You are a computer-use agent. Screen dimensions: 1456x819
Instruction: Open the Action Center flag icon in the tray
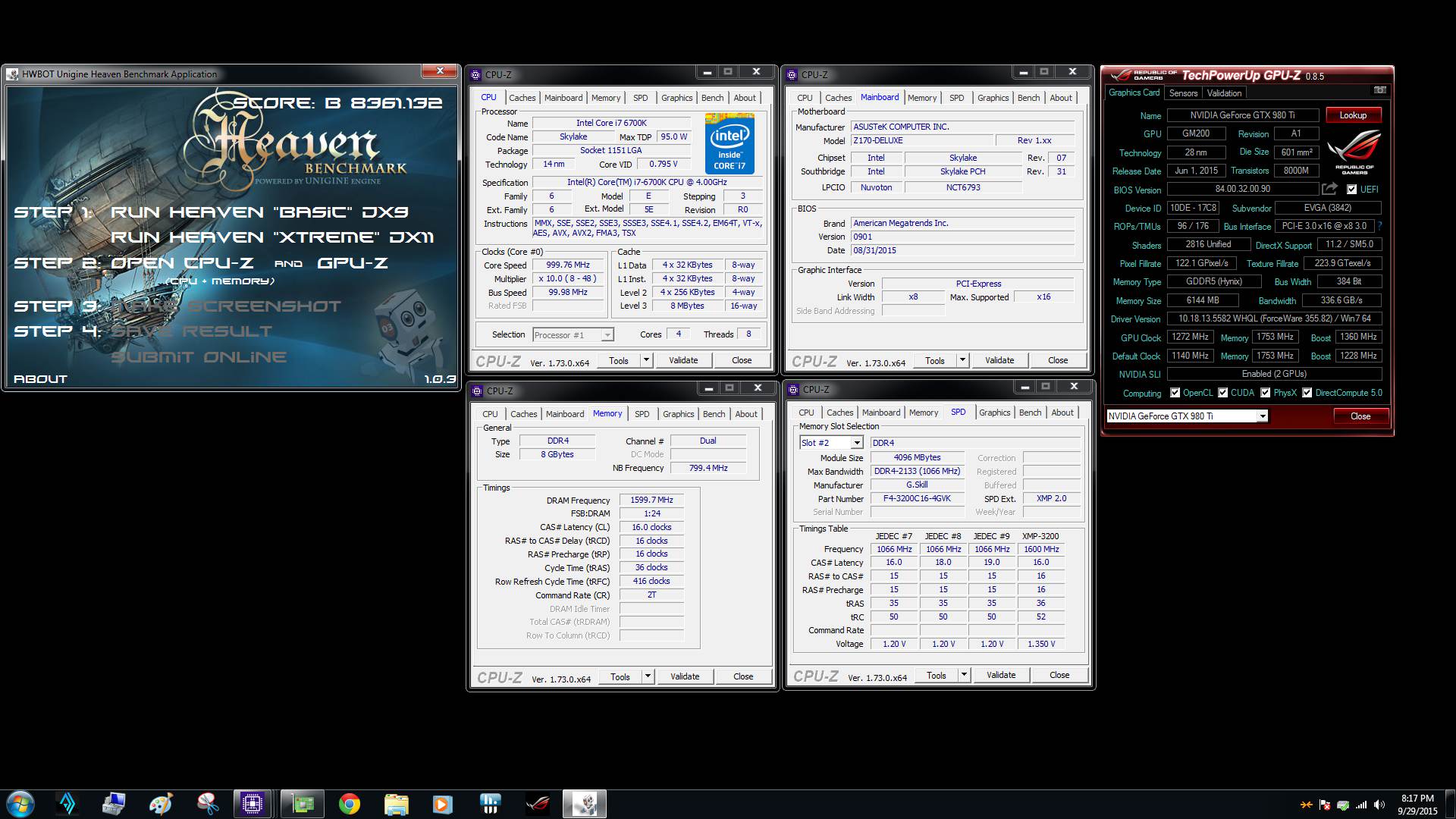point(1325,805)
